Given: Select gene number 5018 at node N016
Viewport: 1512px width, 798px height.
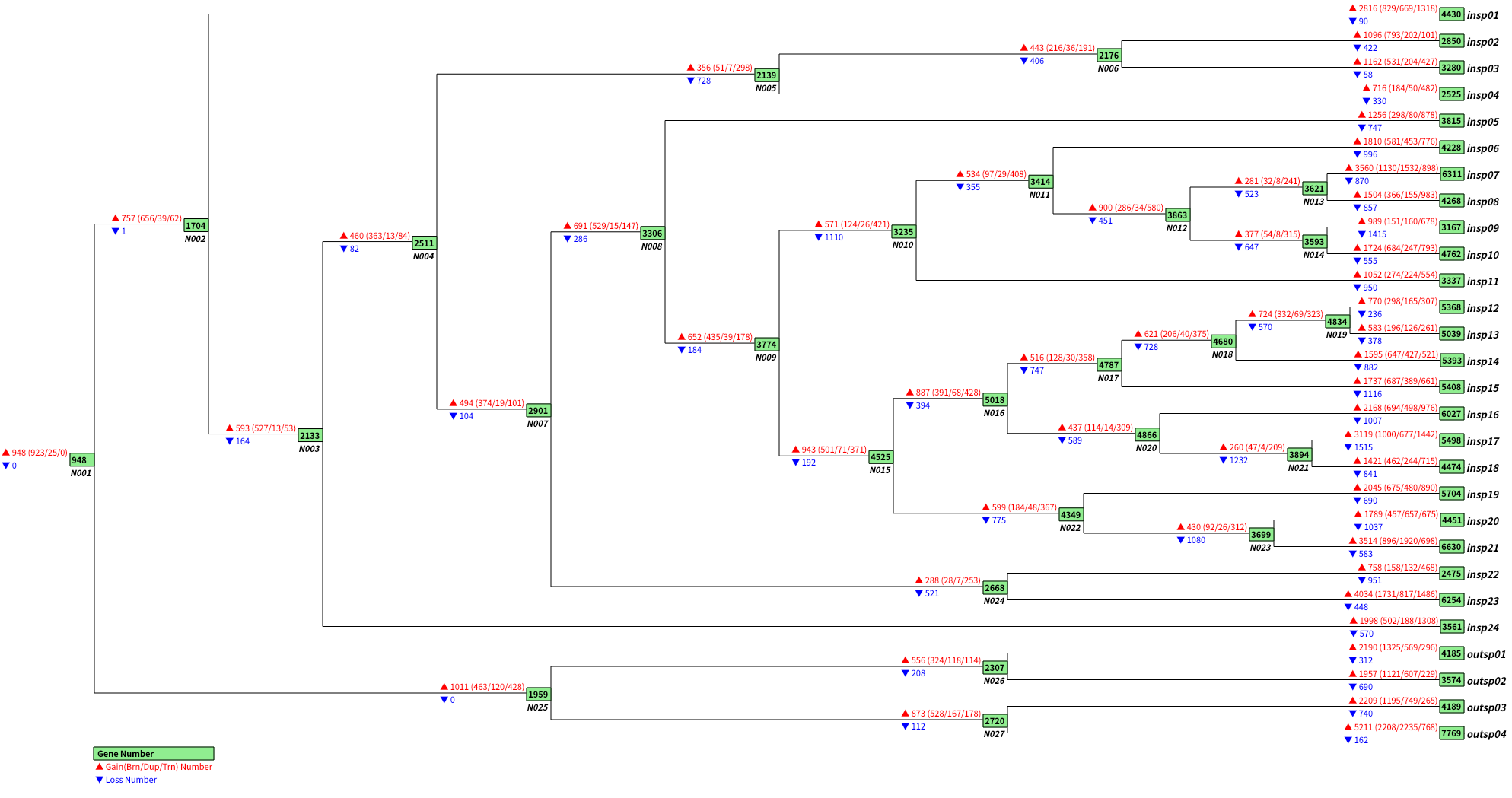Looking at the screenshot, I should (x=995, y=399).
